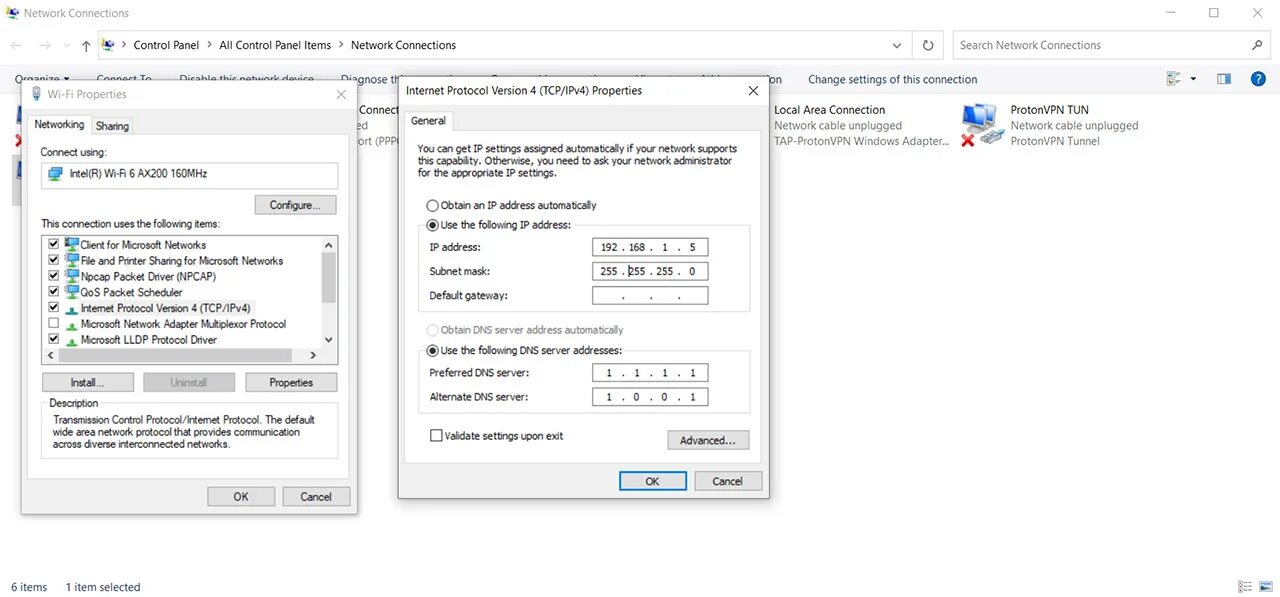This screenshot has width=1280, height=597.
Task: Uncheck File and Printer Sharing checkbox
Action: coord(54,261)
